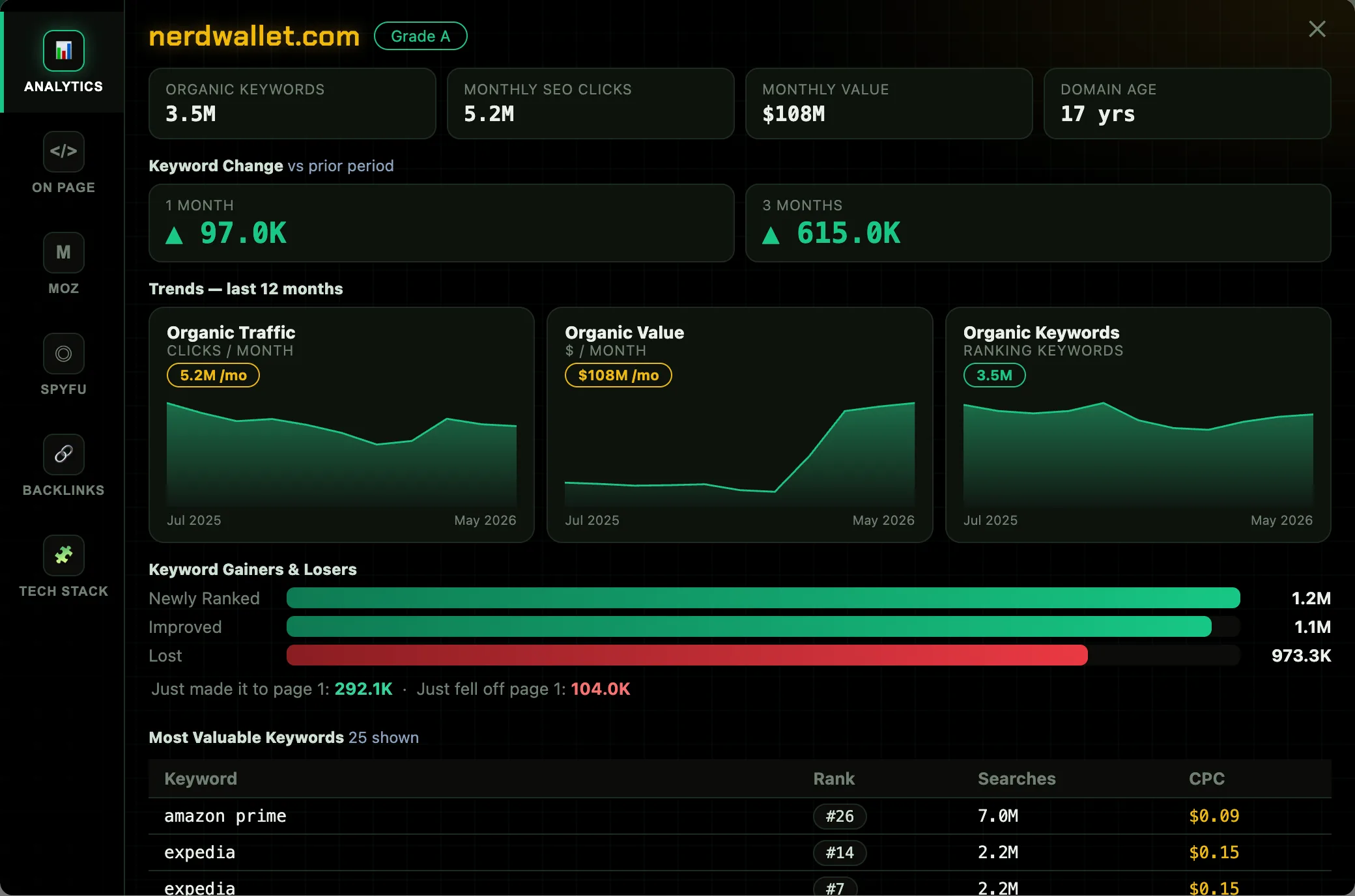Viewport: 1355px width, 896px height.
Task: Open the Moz M icon
Action: point(64,253)
